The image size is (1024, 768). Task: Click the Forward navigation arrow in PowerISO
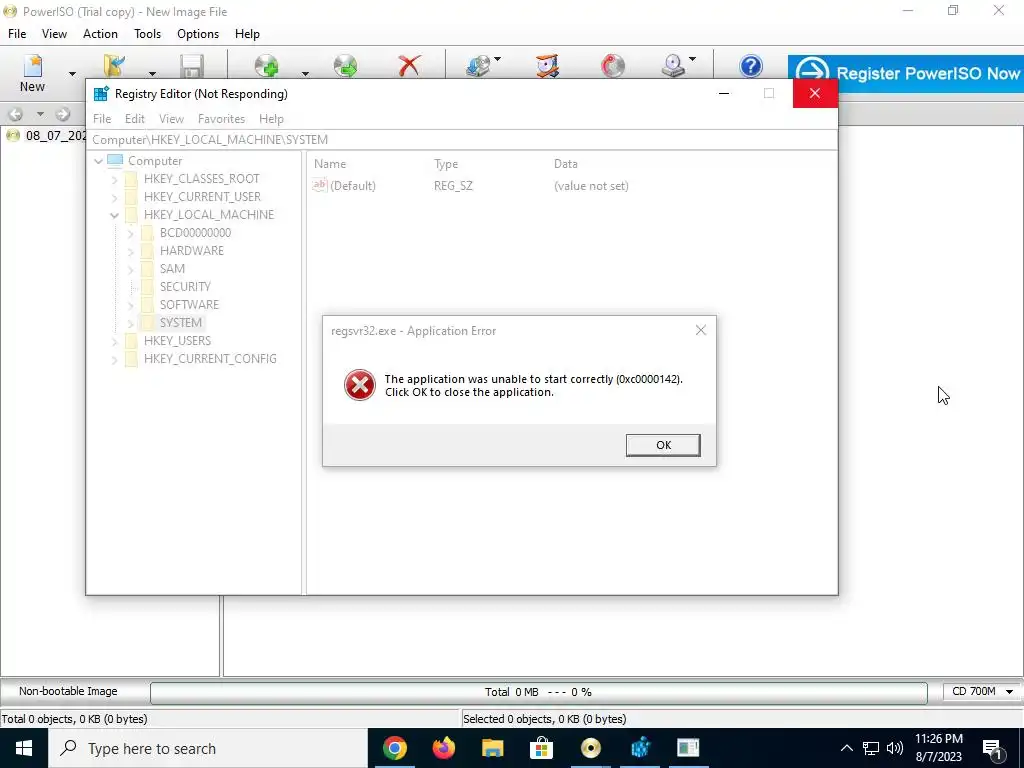click(x=63, y=114)
